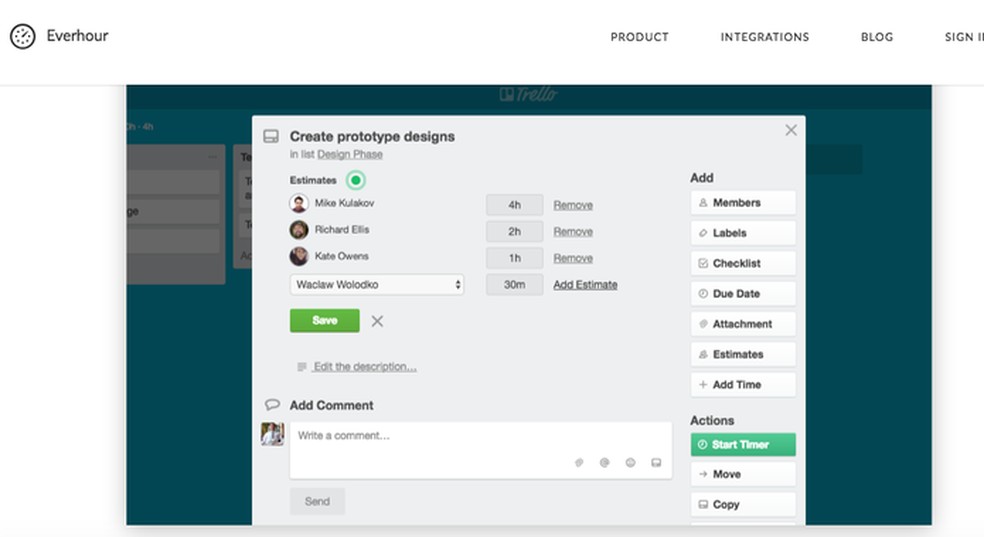Click Kate Owens' avatar
The width and height of the screenshot is (984, 537).
pos(299,257)
